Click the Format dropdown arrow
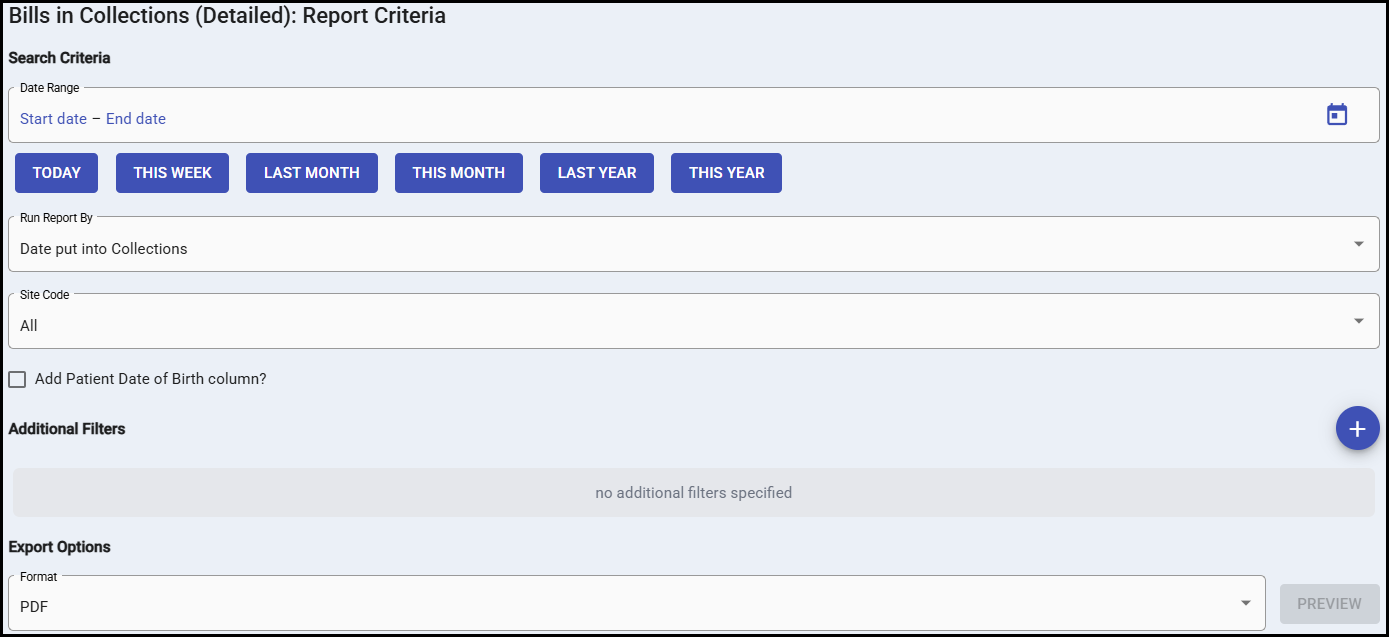This screenshot has width=1389, height=637. click(1245, 603)
